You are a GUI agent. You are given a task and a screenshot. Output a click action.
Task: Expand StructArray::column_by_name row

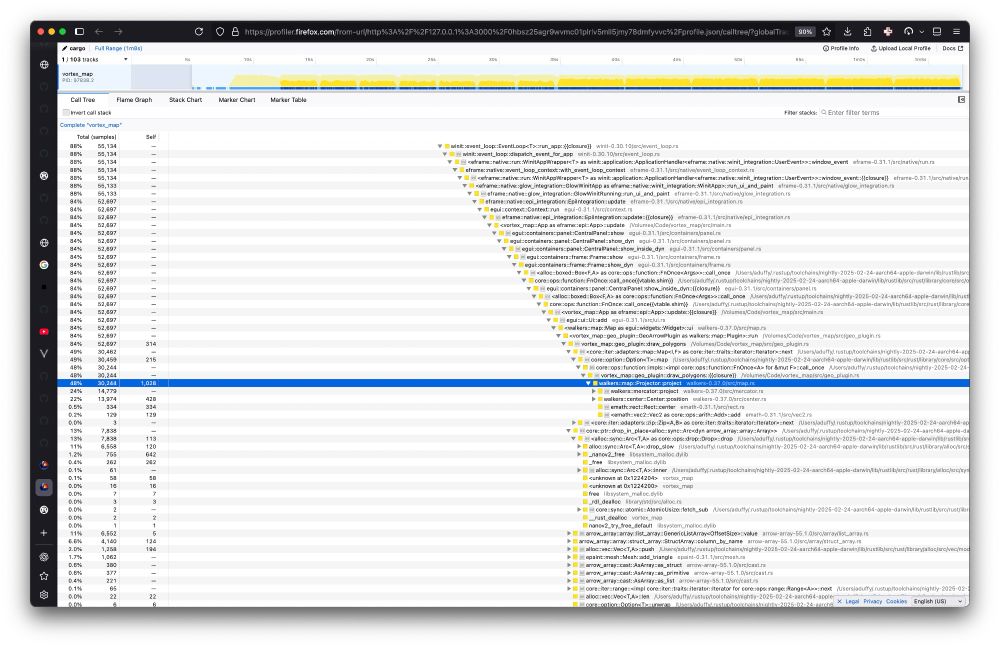tap(569, 541)
